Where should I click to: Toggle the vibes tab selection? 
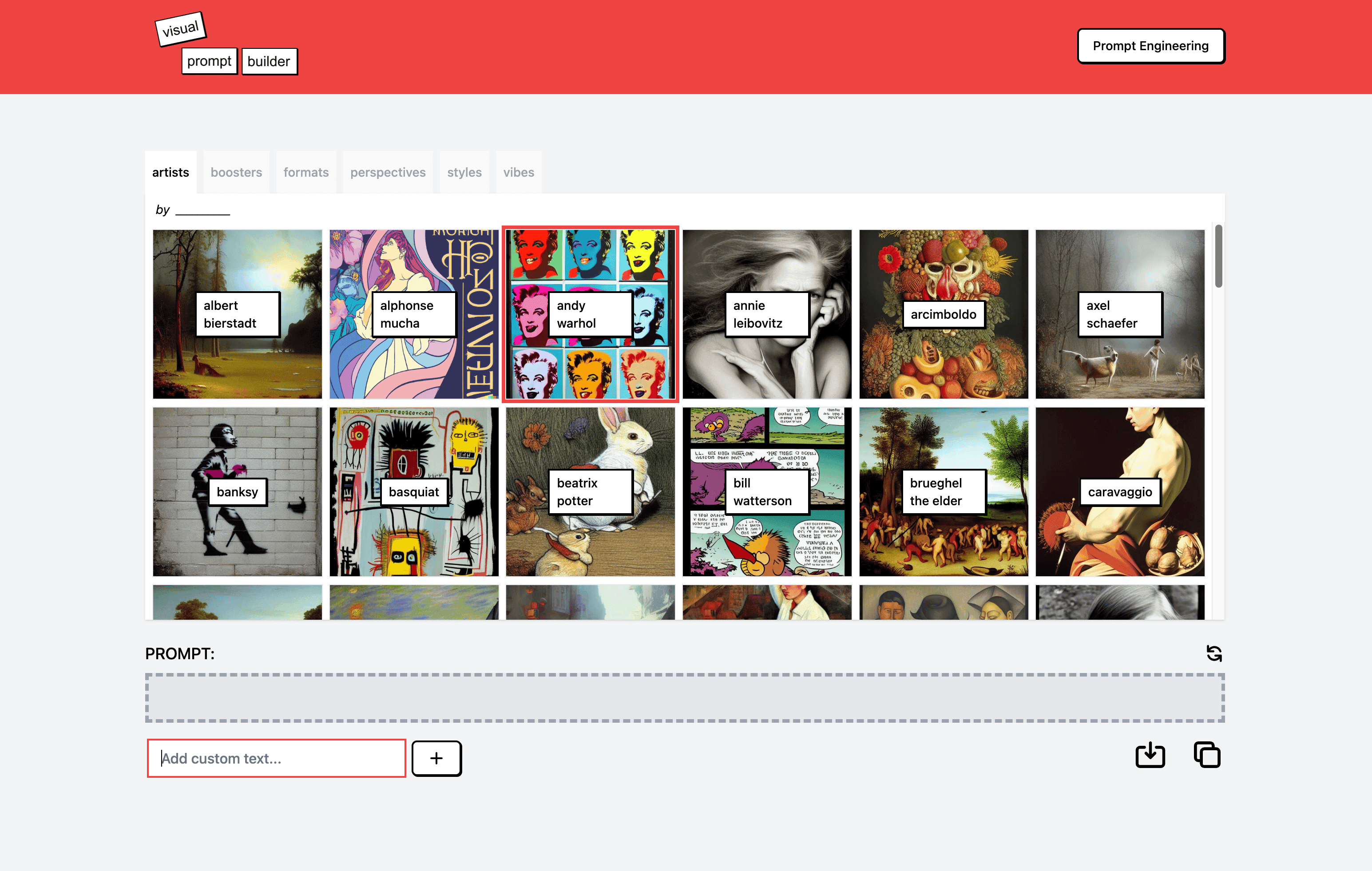519,172
